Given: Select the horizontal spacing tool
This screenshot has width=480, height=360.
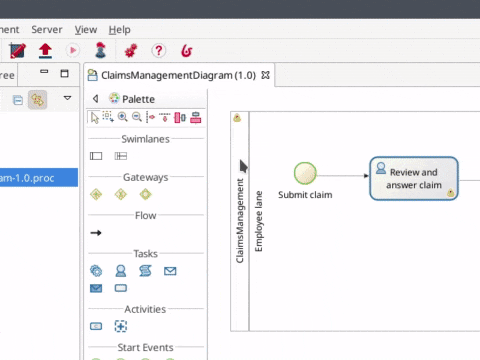Looking at the screenshot, I should pos(151,117).
